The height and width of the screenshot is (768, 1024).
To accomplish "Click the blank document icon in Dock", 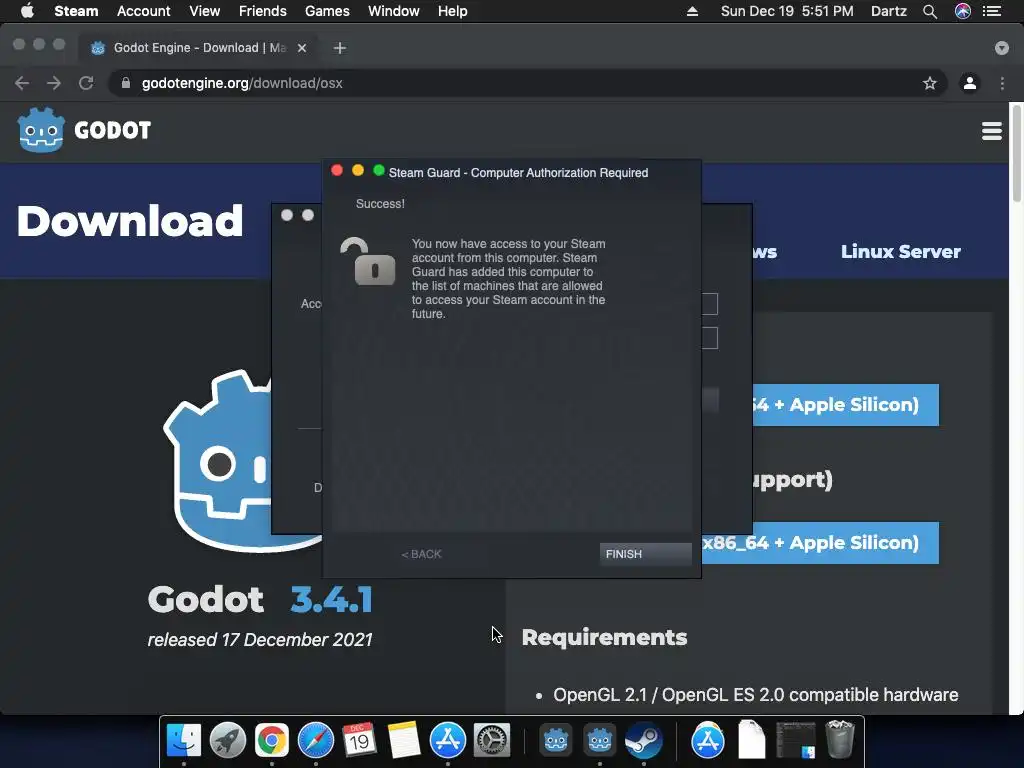I will coord(752,741).
